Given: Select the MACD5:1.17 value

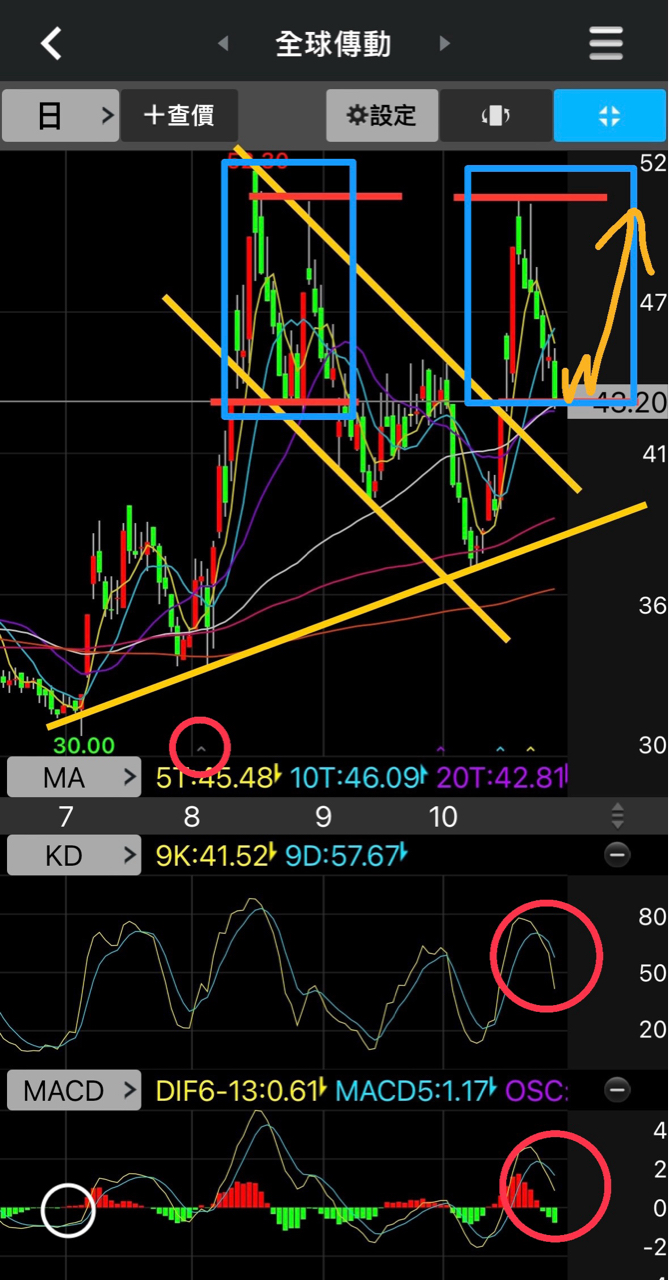Looking at the screenshot, I should [417, 1090].
